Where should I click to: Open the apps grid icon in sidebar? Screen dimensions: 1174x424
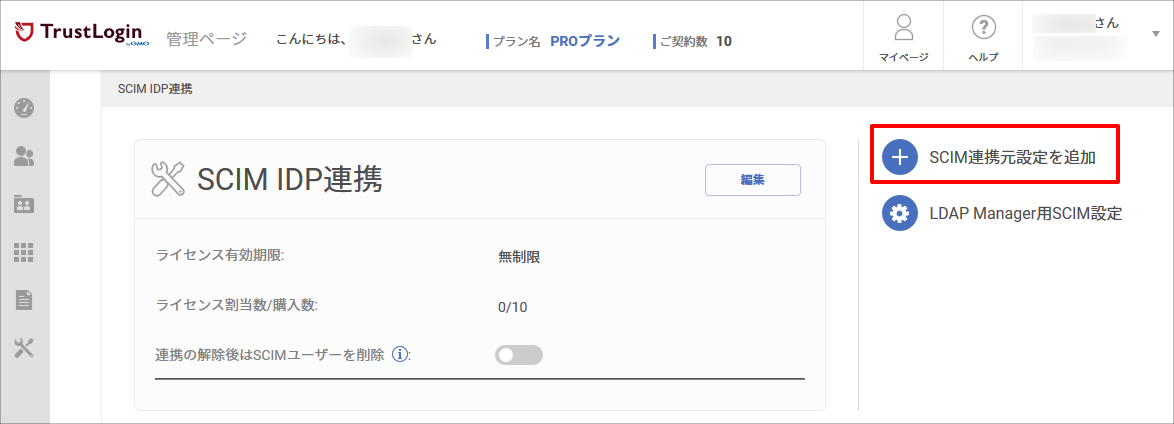25,252
